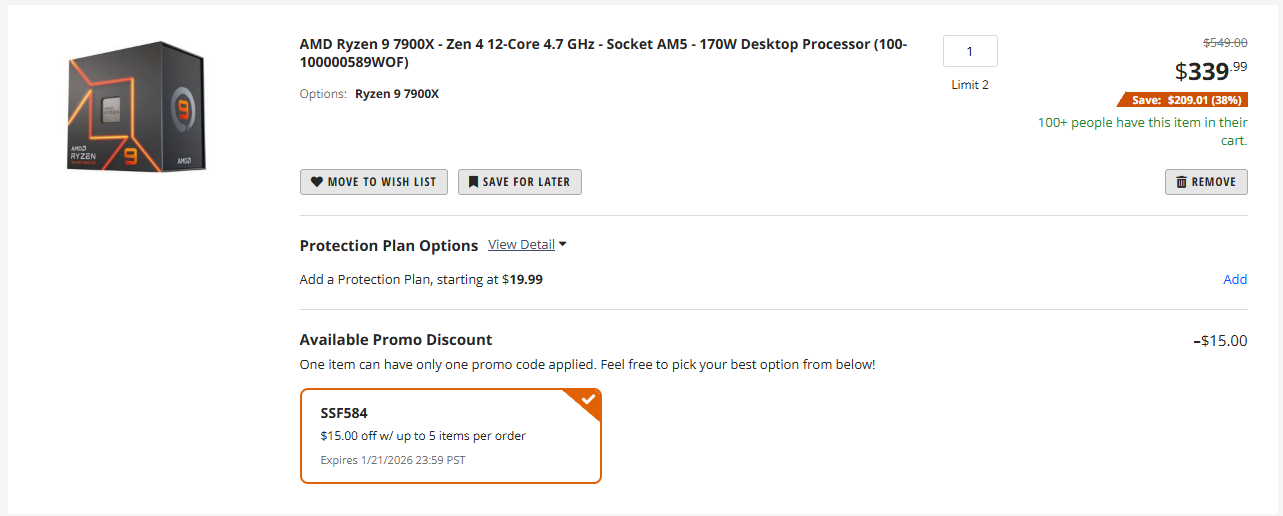Click the -$15.00 promo discount amount
Image resolution: width=1283 pixels, height=516 pixels.
pyautogui.click(x=1220, y=341)
